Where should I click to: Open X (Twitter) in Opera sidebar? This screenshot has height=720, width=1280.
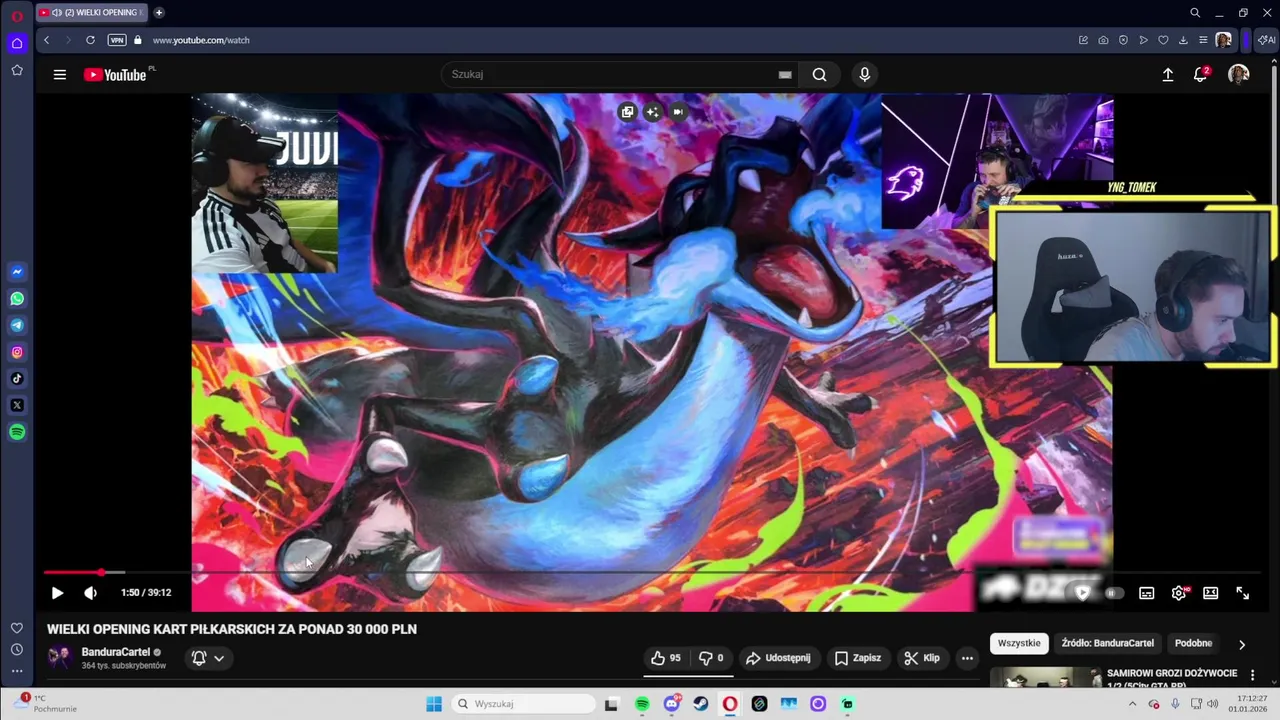click(17, 405)
